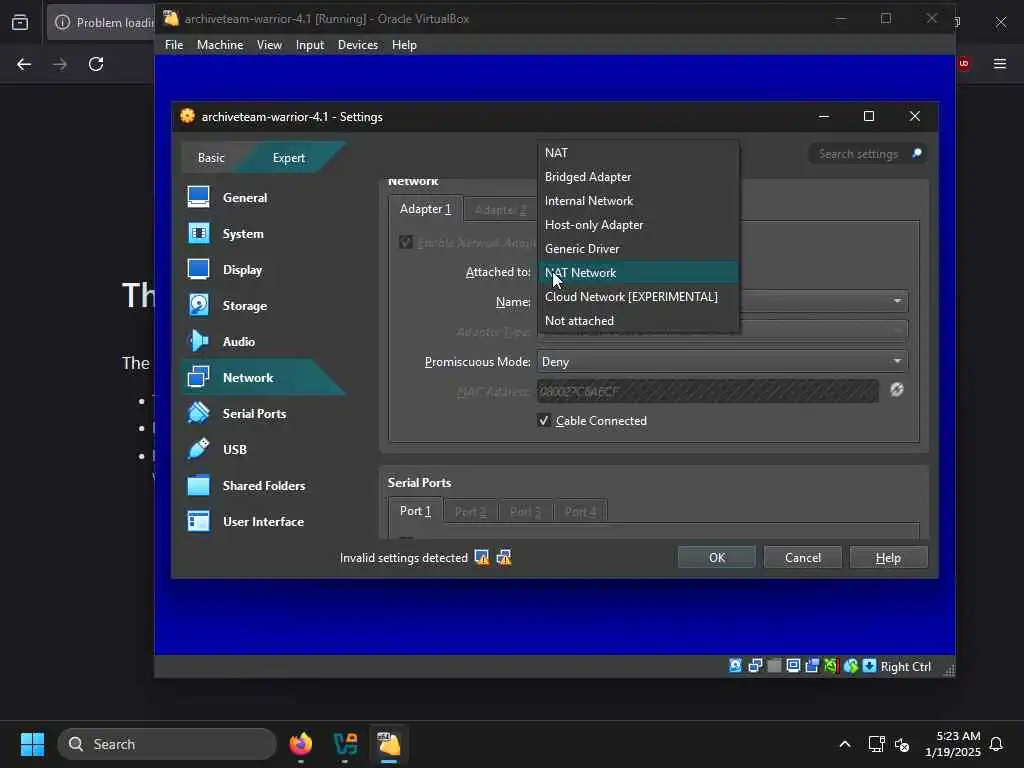Toggle the Cable Connected checkbox

543,421
